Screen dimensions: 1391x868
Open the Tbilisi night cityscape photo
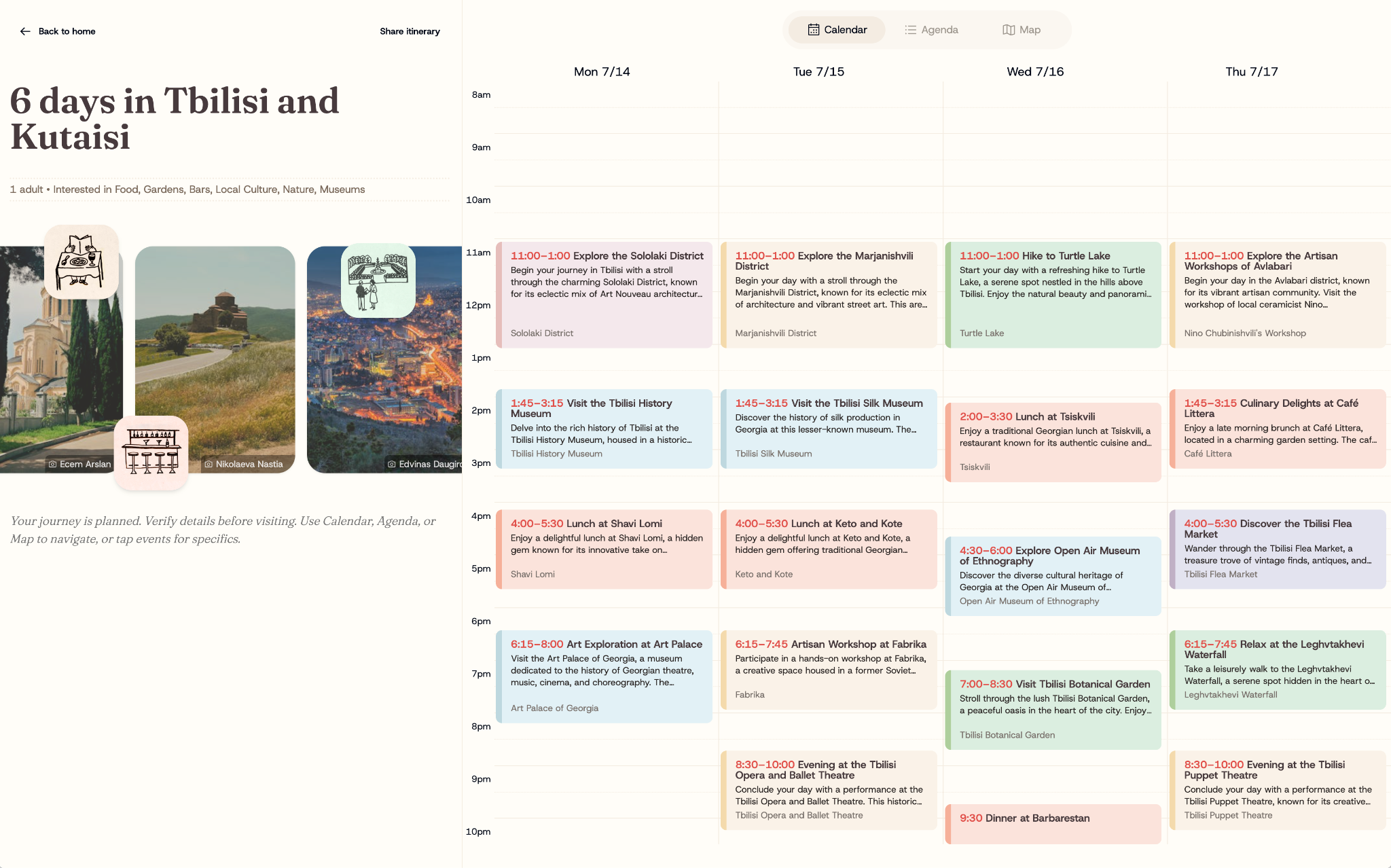tap(384, 360)
